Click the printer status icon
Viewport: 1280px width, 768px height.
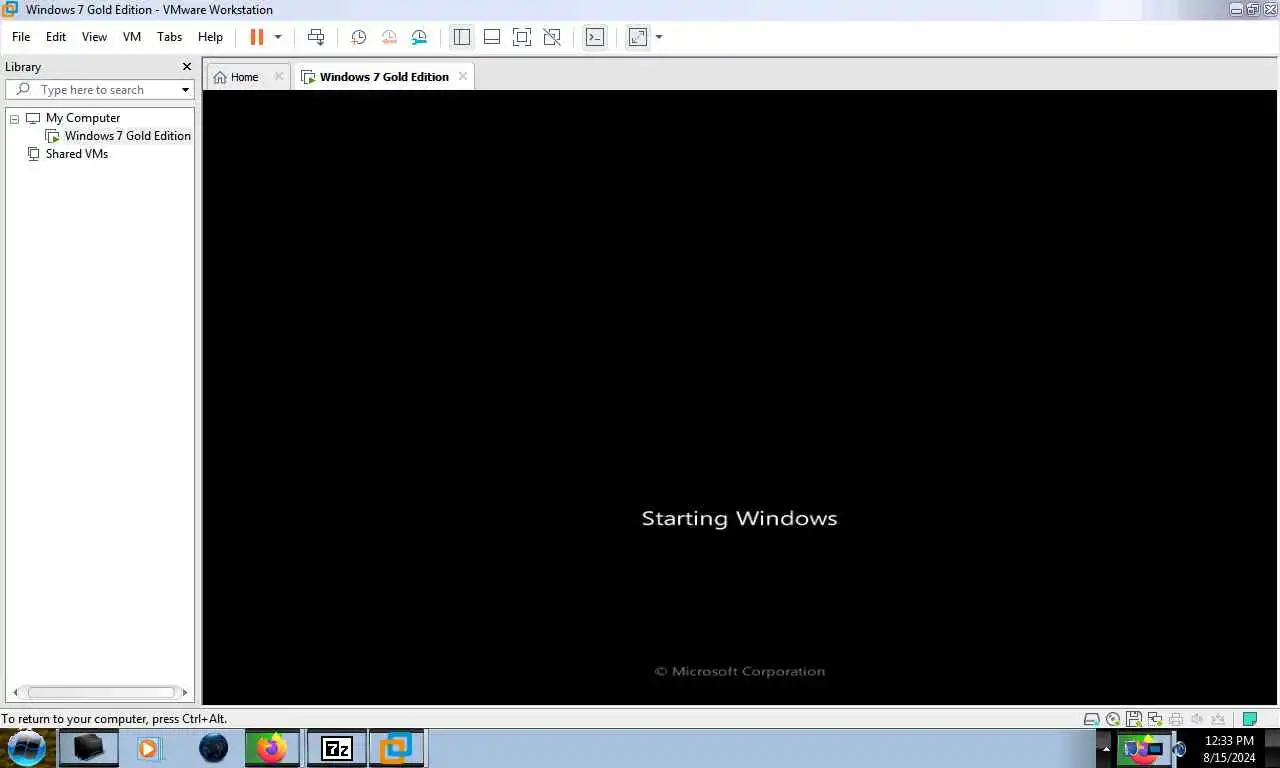[x=1176, y=719]
